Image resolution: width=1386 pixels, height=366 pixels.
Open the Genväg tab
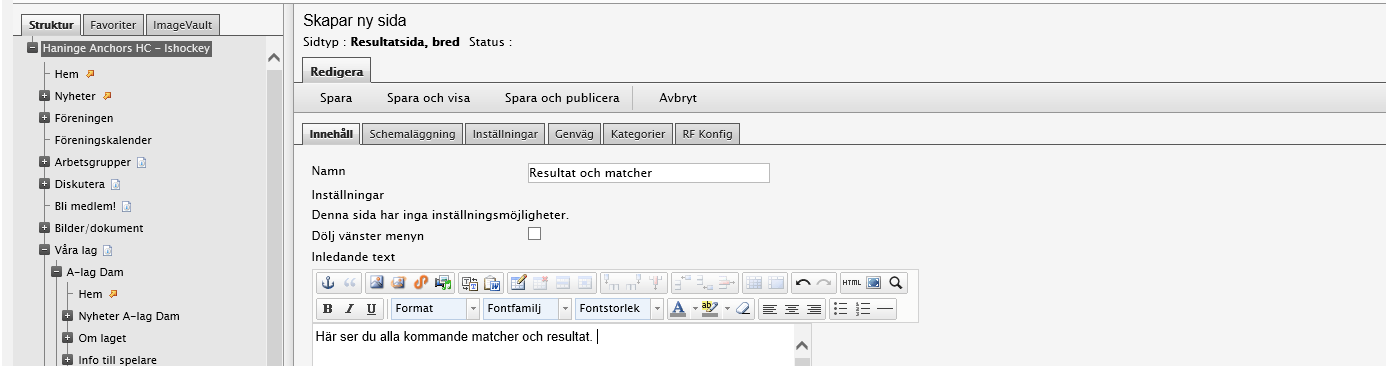[574, 134]
